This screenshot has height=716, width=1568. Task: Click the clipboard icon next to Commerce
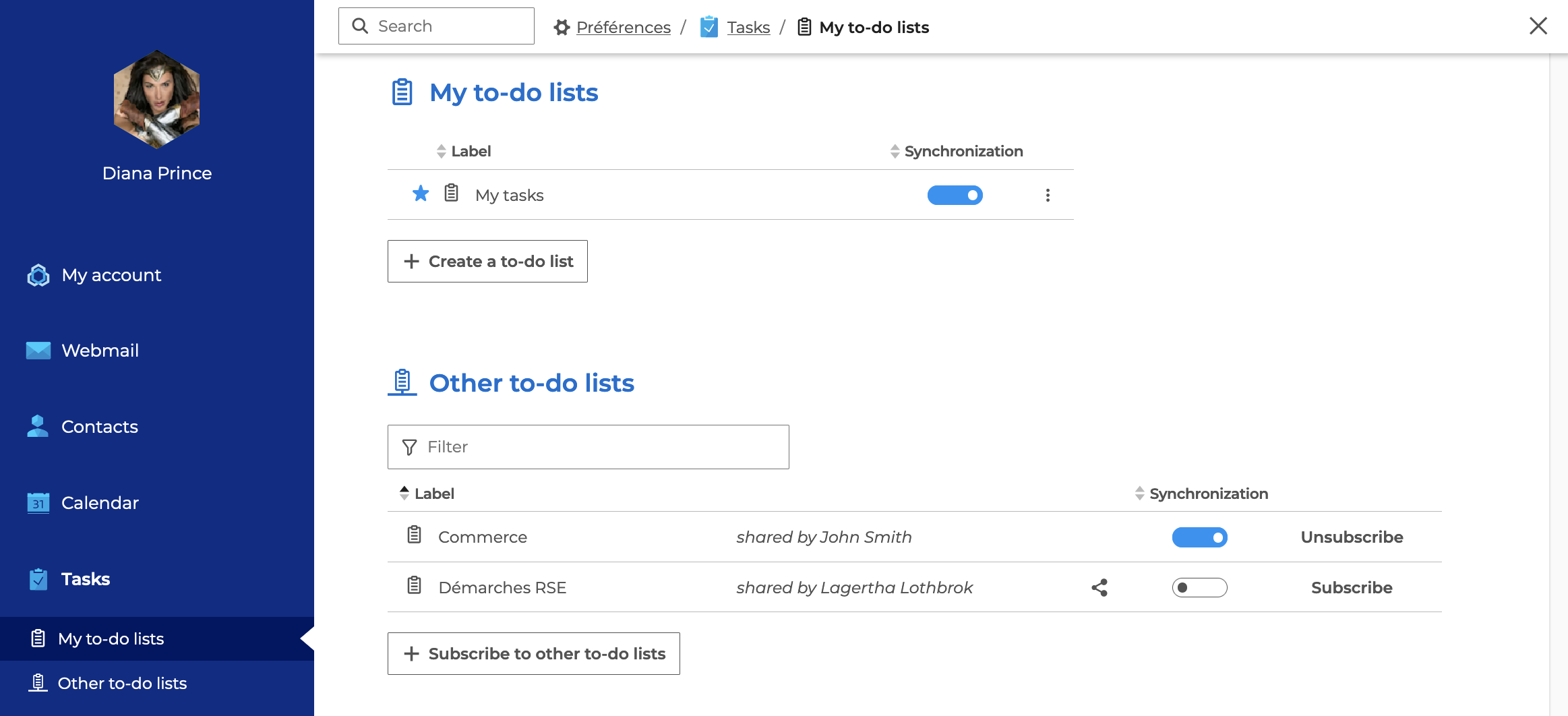tap(415, 536)
